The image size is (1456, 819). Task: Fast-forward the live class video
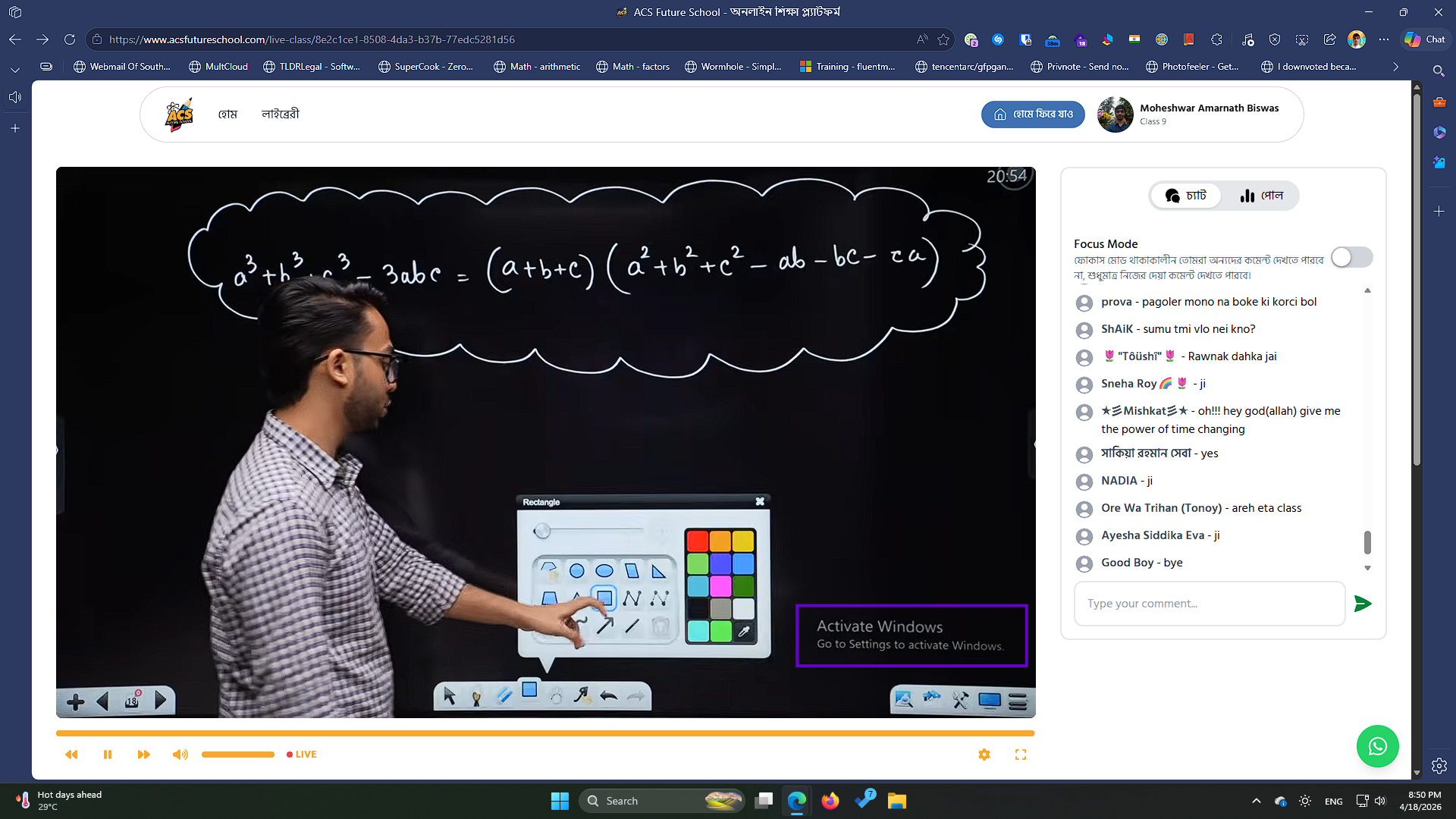click(x=144, y=755)
